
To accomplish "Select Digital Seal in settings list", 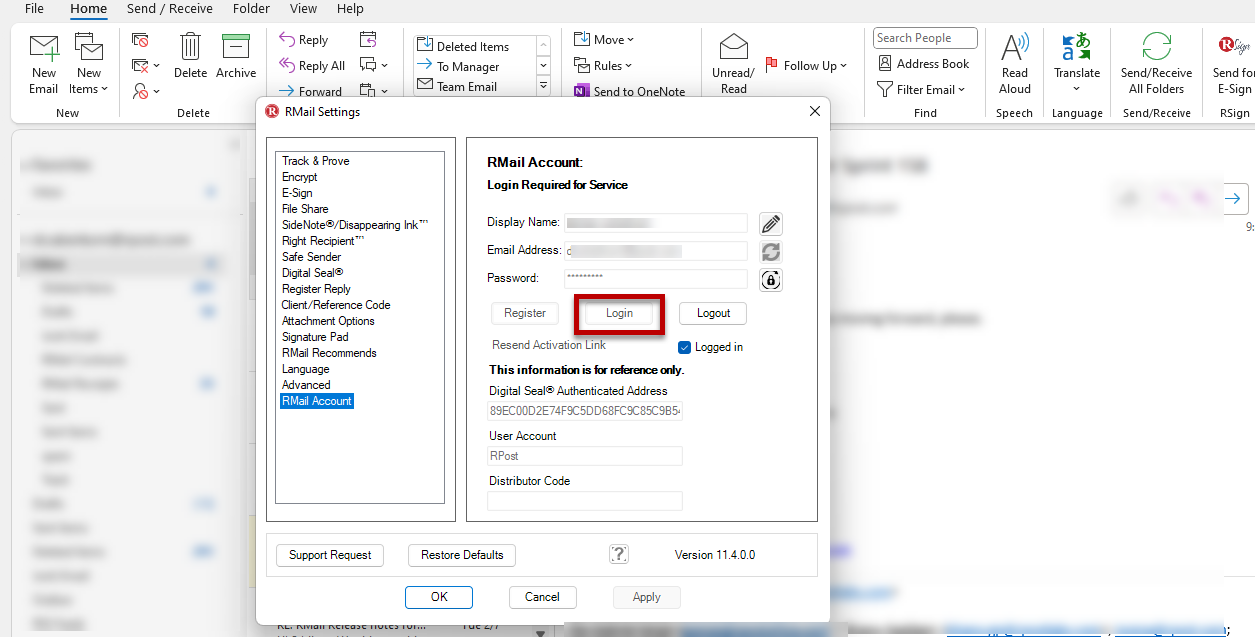I will (x=312, y=273).
